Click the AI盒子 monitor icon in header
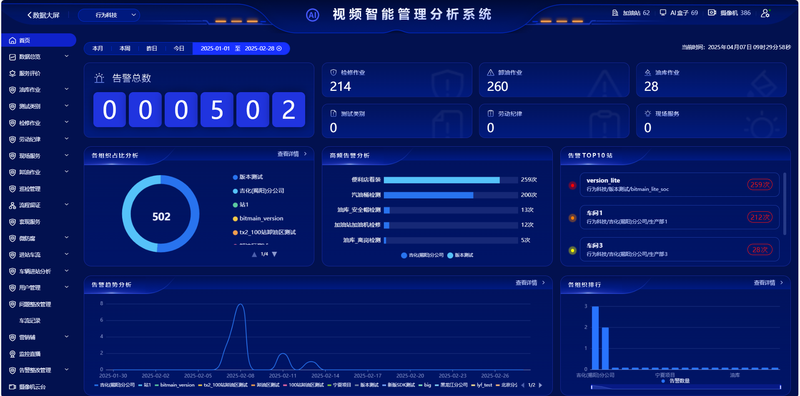The height and width of the screenshot is (396, 800). click(x=663, y=13)
